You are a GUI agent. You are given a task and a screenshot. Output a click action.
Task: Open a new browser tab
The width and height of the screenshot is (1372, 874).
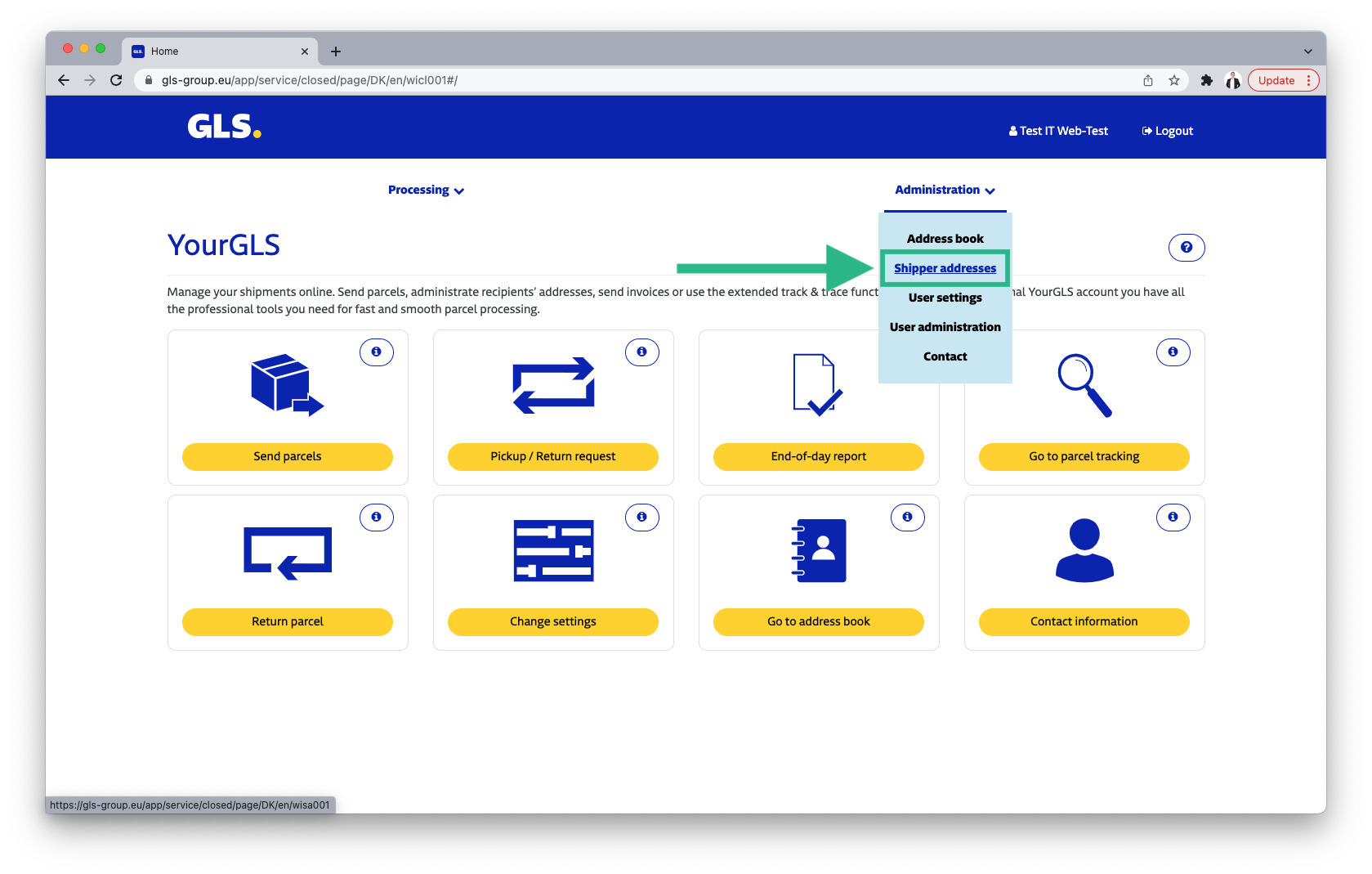pos(336,52)
